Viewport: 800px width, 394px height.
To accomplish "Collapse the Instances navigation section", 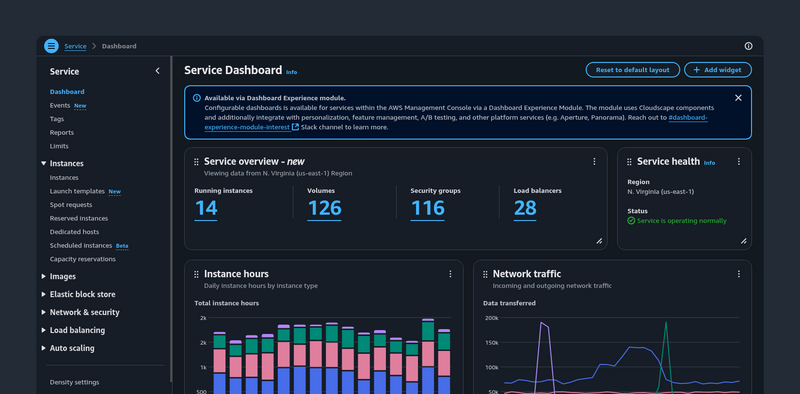I will [x=43, y=163].
